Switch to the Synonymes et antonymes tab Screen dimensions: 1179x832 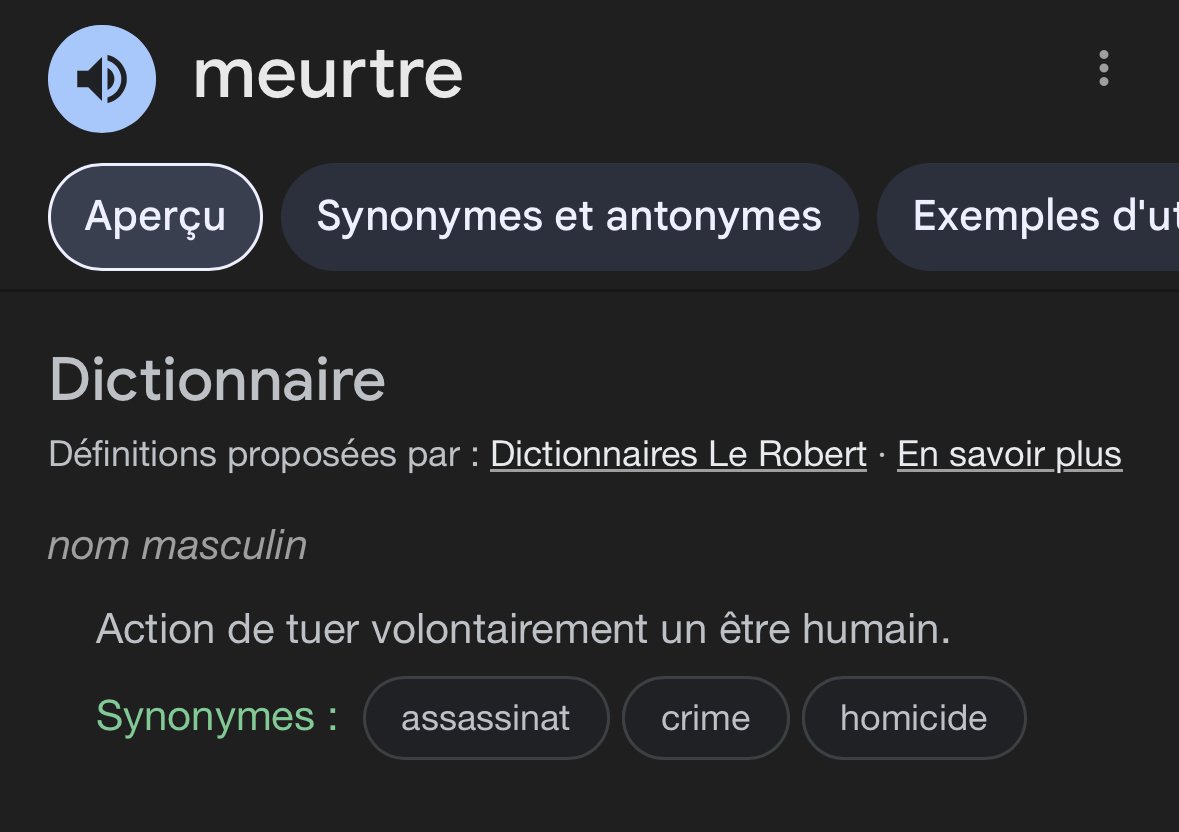pyautogui.click(x=569, y=216)
